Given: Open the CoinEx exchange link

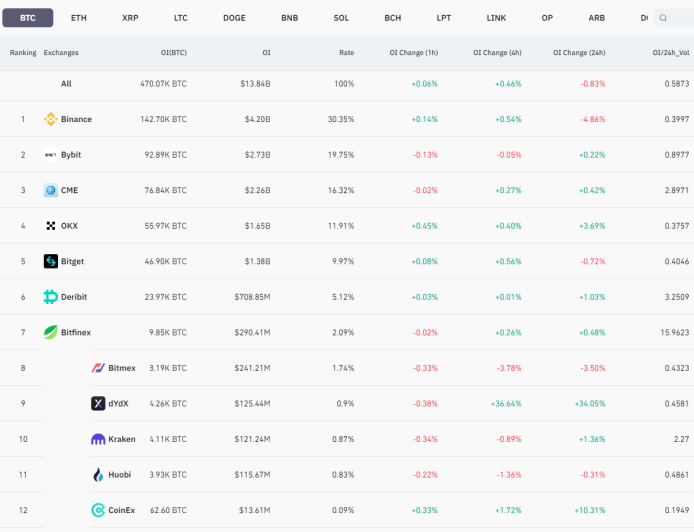Looking at the screenshot, I should 121,510.
